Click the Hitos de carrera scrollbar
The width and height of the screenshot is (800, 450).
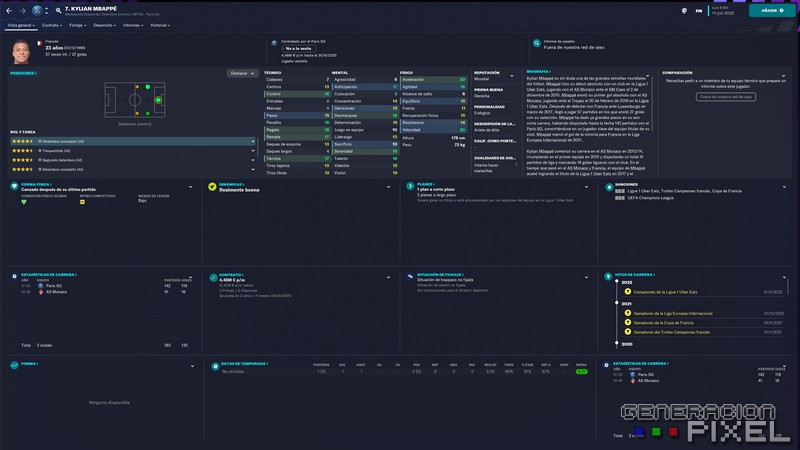pos(788,286)
